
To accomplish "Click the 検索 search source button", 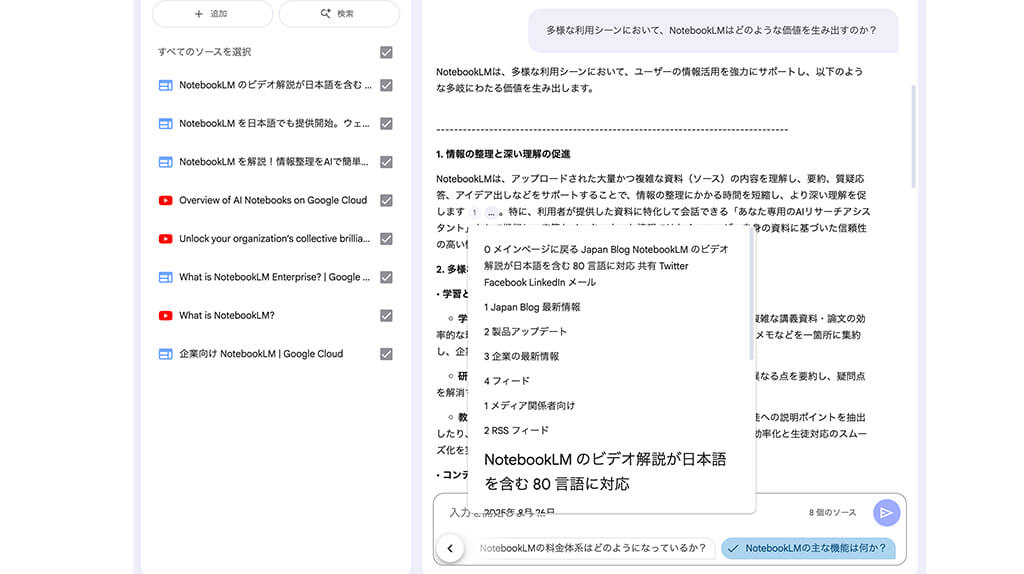I will click(339, 14).
